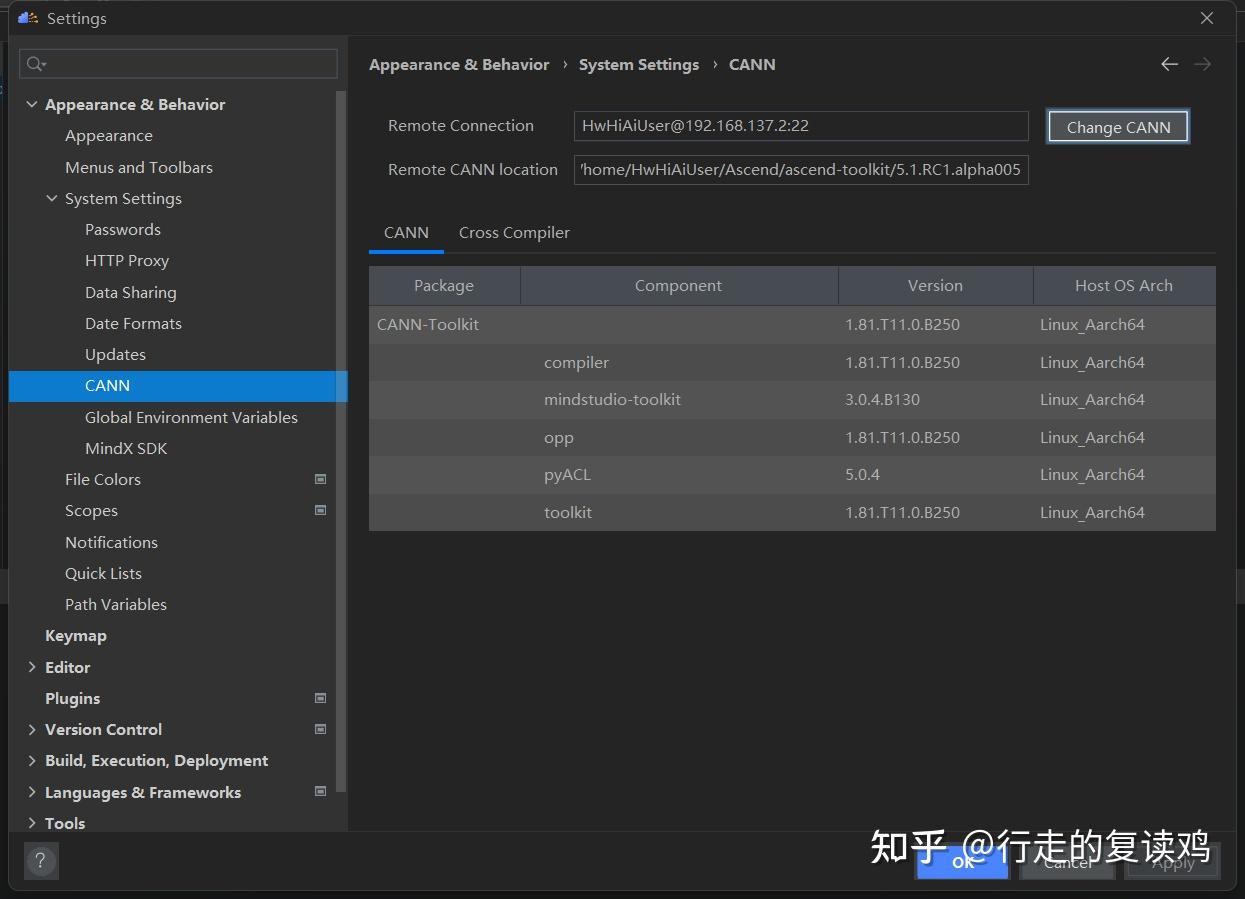
Task: Expand the Build, Execution, Deployment section
Action: tap(32, 760)
